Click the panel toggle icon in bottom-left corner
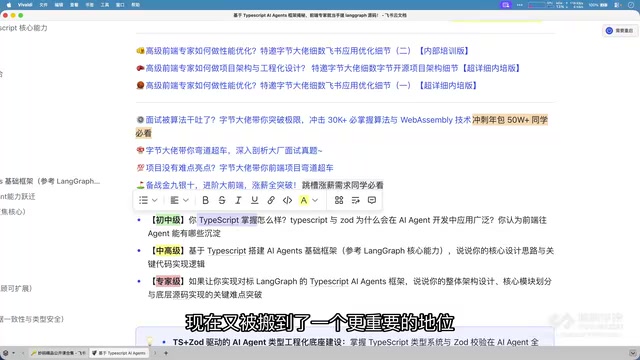Image resolution: width=640 pixels, height=360 pixels. pyautogui.click(x=5, y=353)
